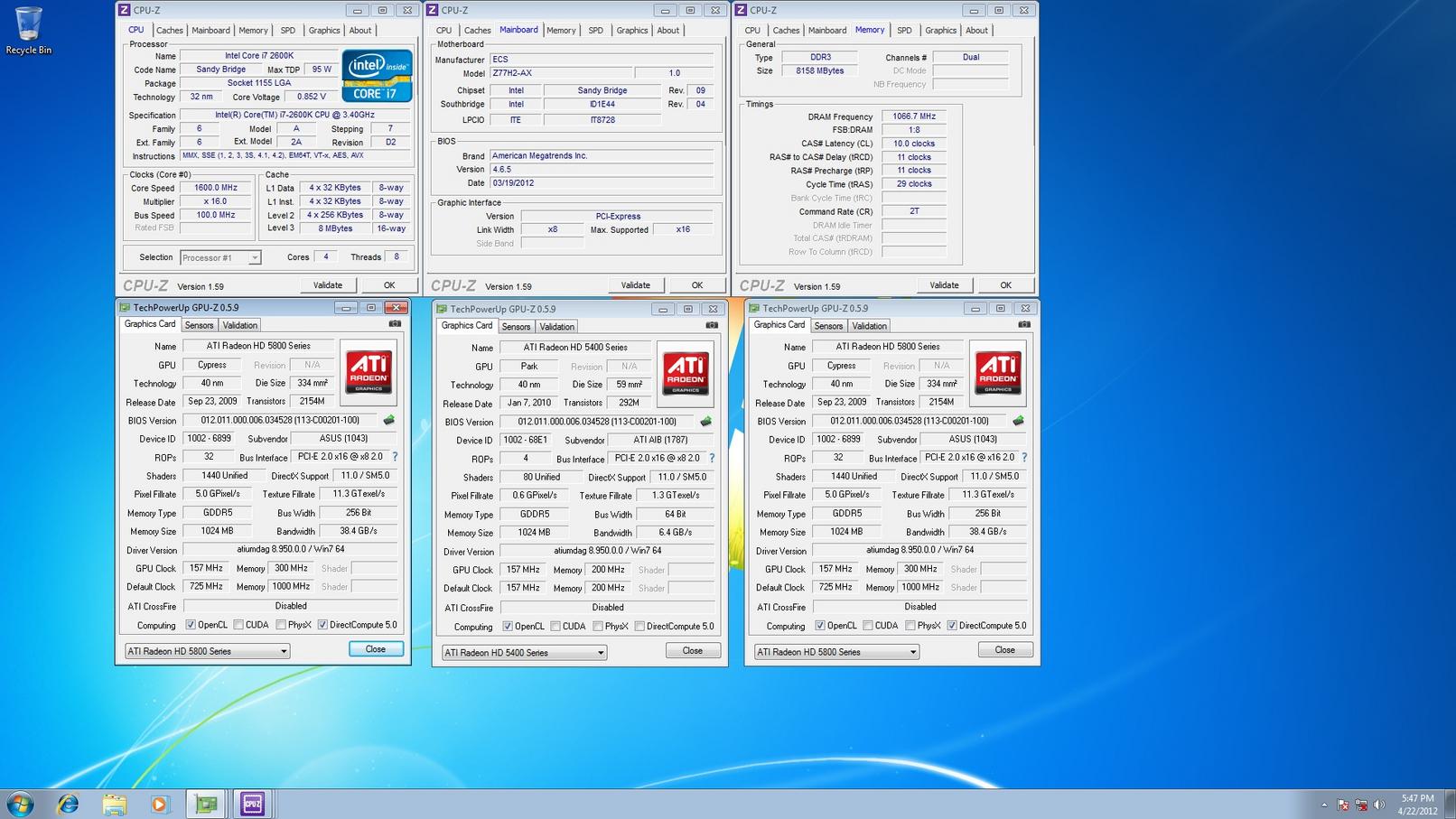Click the Bus Interface question mark in HD 5400 GPU-Z

[x=712, y=459]
